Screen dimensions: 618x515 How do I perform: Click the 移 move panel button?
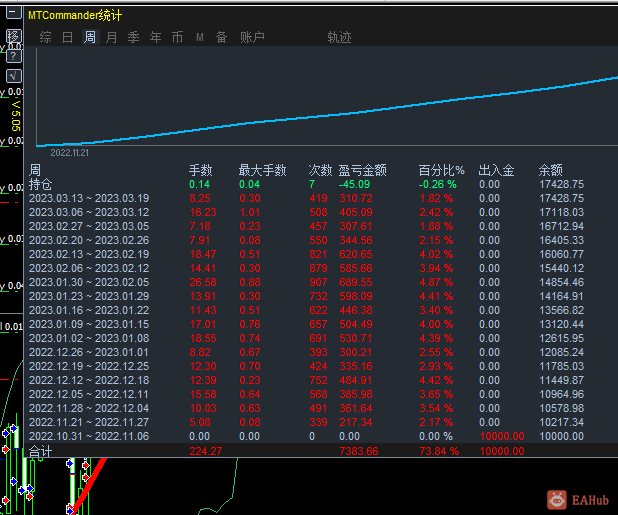pos(13,36)
